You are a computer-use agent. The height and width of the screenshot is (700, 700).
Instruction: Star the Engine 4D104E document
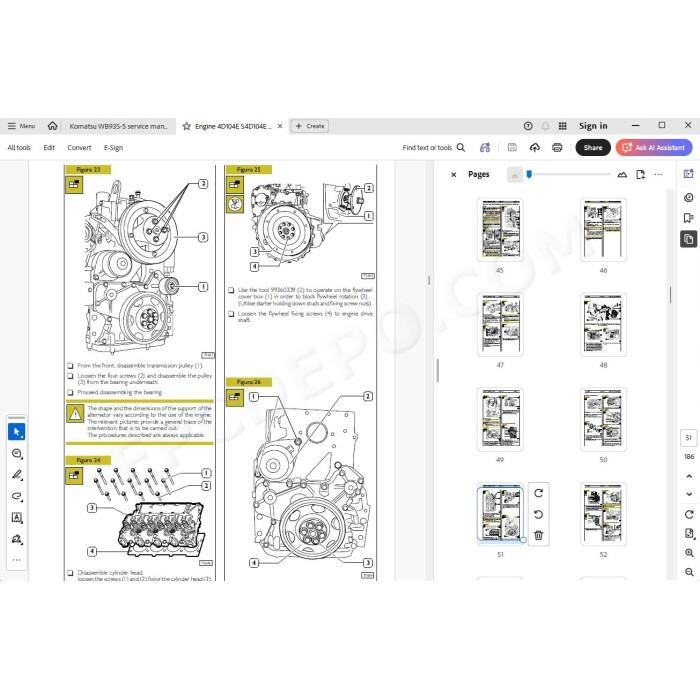(x=187, y=126)
